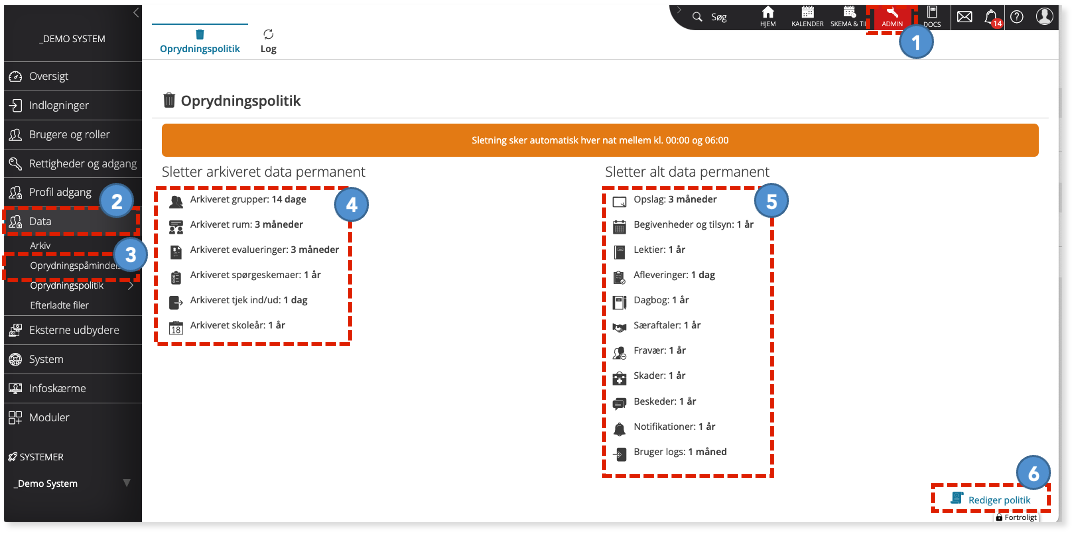
Task: Select the Oprydningspolitik tab
Action: coord(200,41)
